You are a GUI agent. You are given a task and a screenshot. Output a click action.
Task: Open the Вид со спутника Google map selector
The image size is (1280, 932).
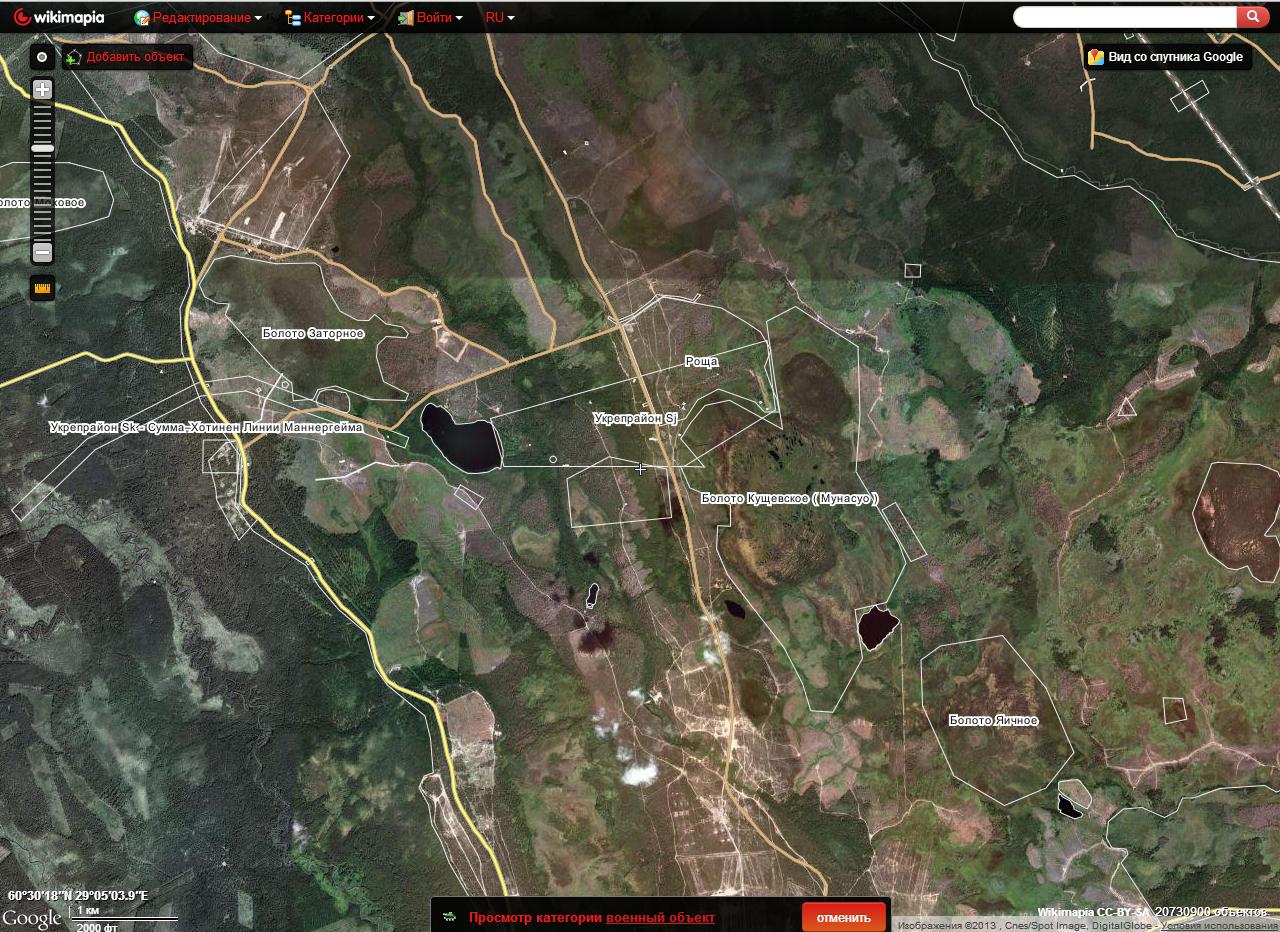(x=1167, y=57)
